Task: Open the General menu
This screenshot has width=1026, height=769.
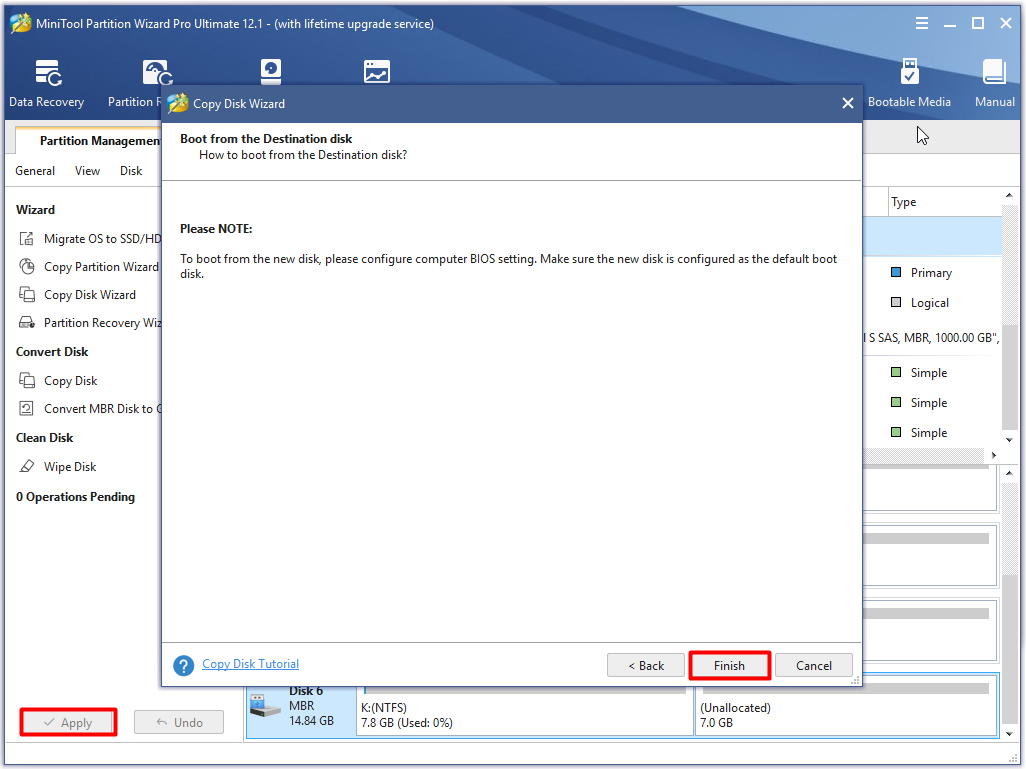Action: click(35, 171)
